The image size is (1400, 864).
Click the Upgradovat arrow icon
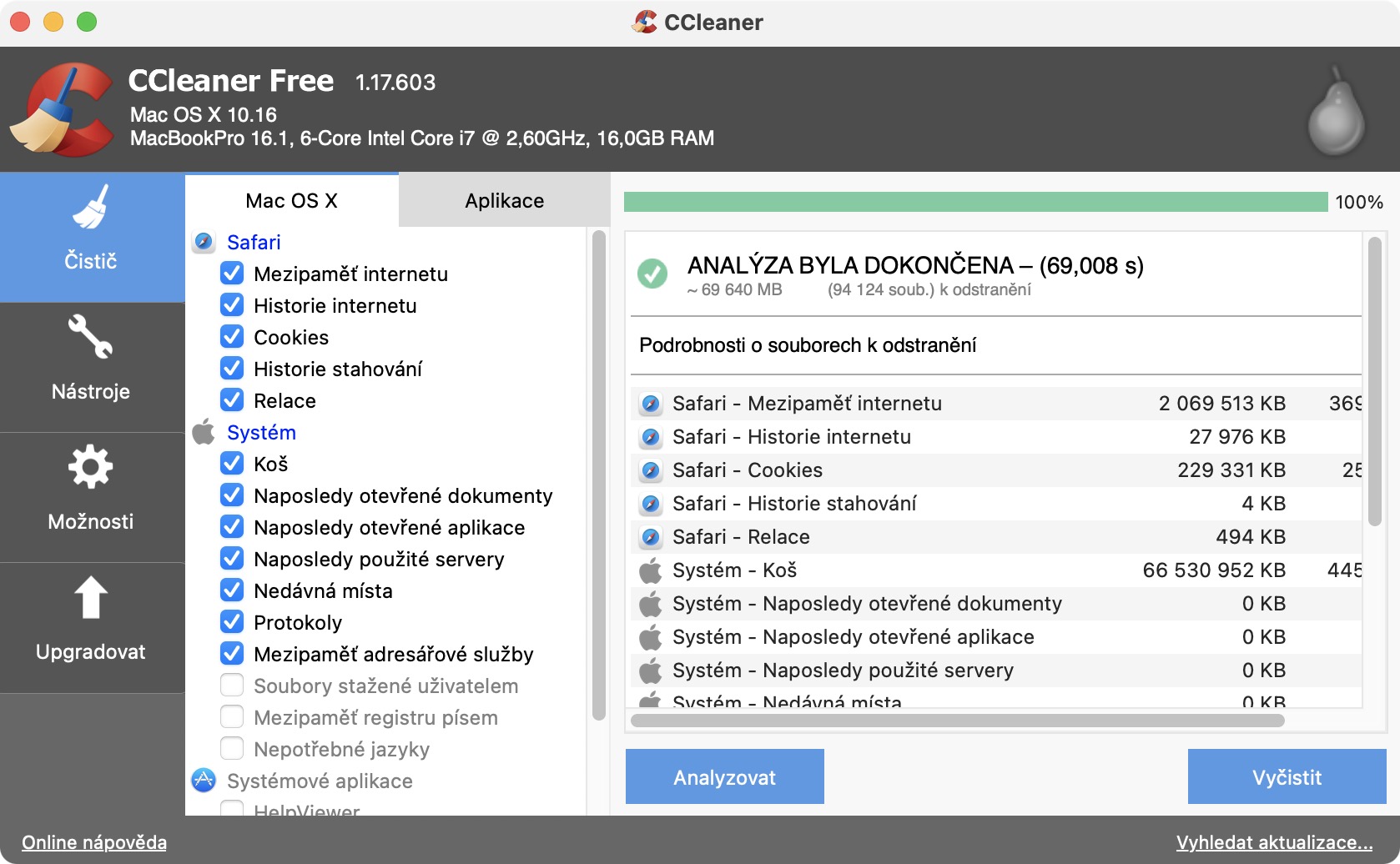(x=91, y=598)
